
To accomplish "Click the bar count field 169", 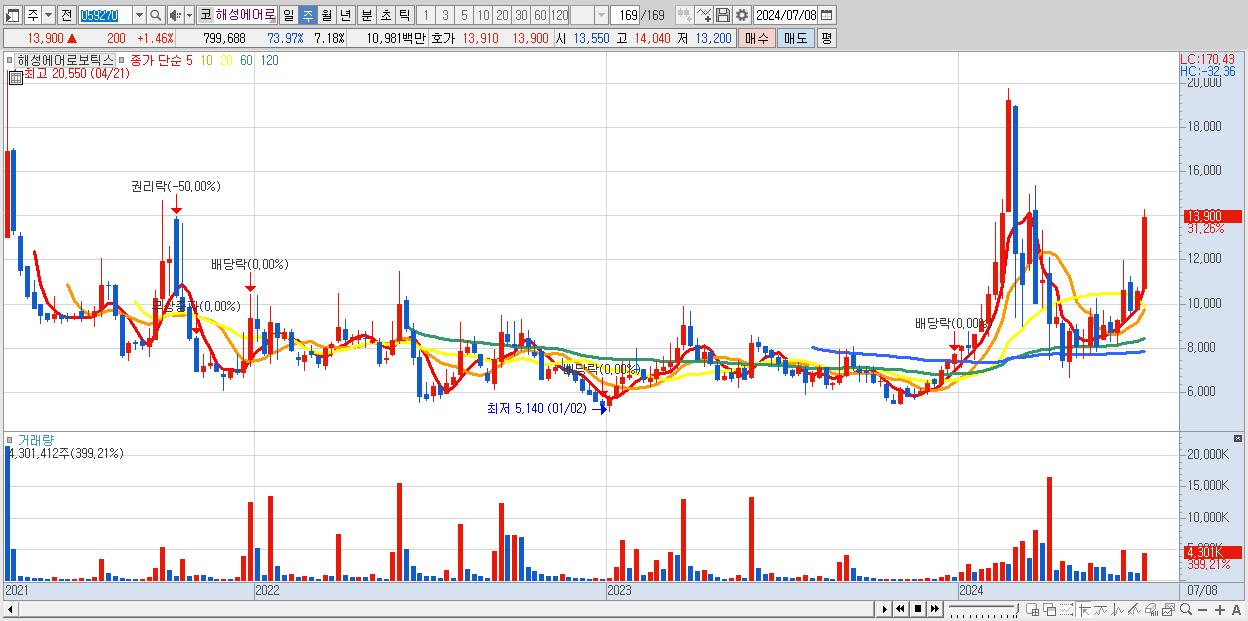I will [x=625, y=15].
